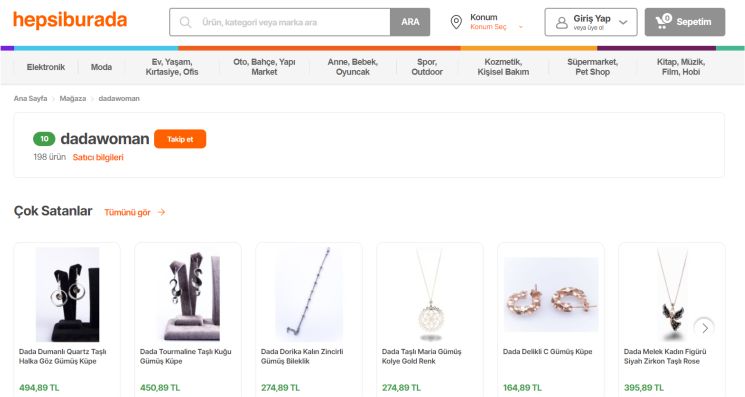Open Kozmetik, Kişisel Bakım category
Viewport: 745px width, 397px height.
point(503,67)
